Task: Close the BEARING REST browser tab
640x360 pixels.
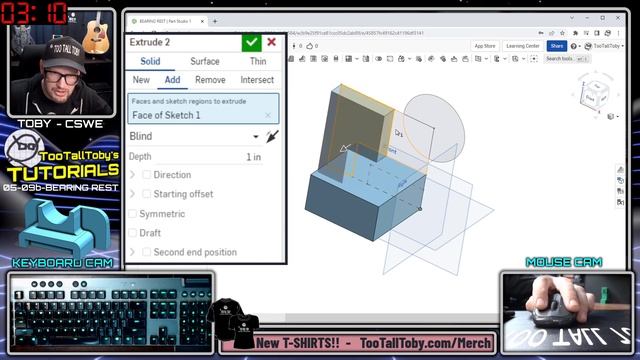Action: pyautogui.click(x=202, y=21)
